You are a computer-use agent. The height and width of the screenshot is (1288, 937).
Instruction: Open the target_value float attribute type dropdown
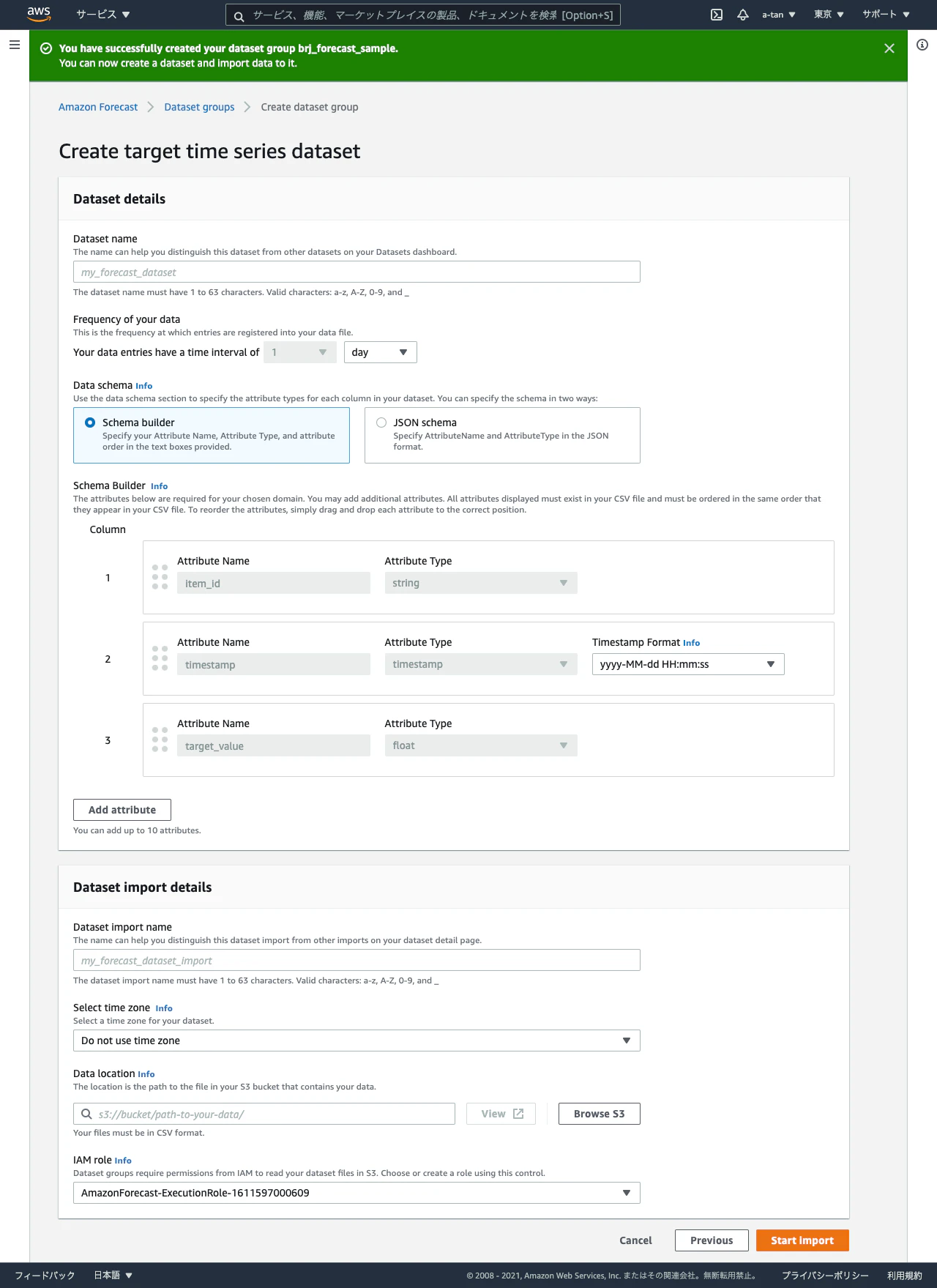[x=481, y=745]
